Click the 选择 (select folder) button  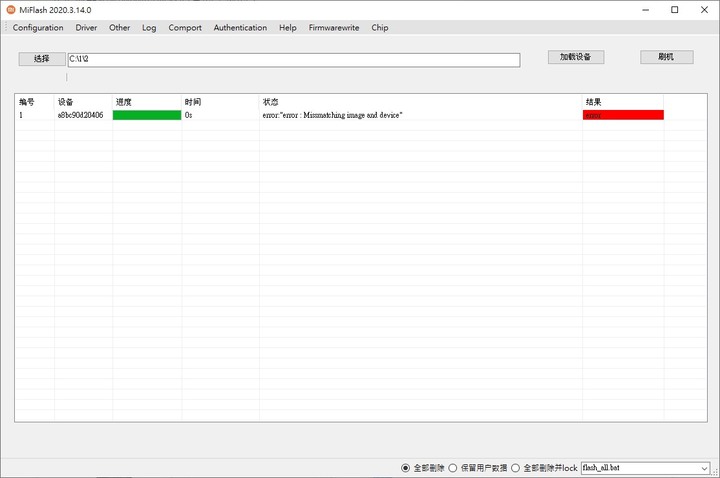pyautogui.click(x=41, y=58)
